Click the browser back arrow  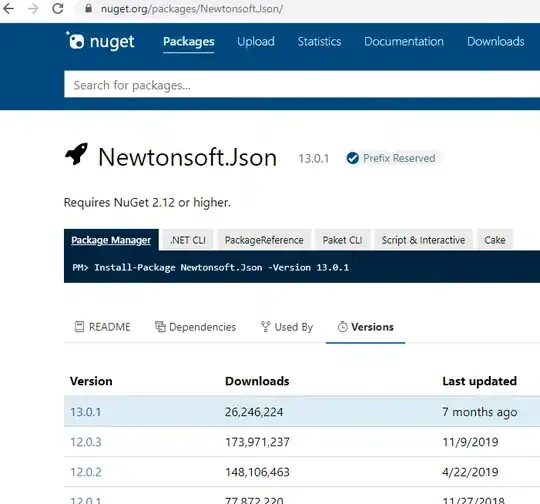9,8
